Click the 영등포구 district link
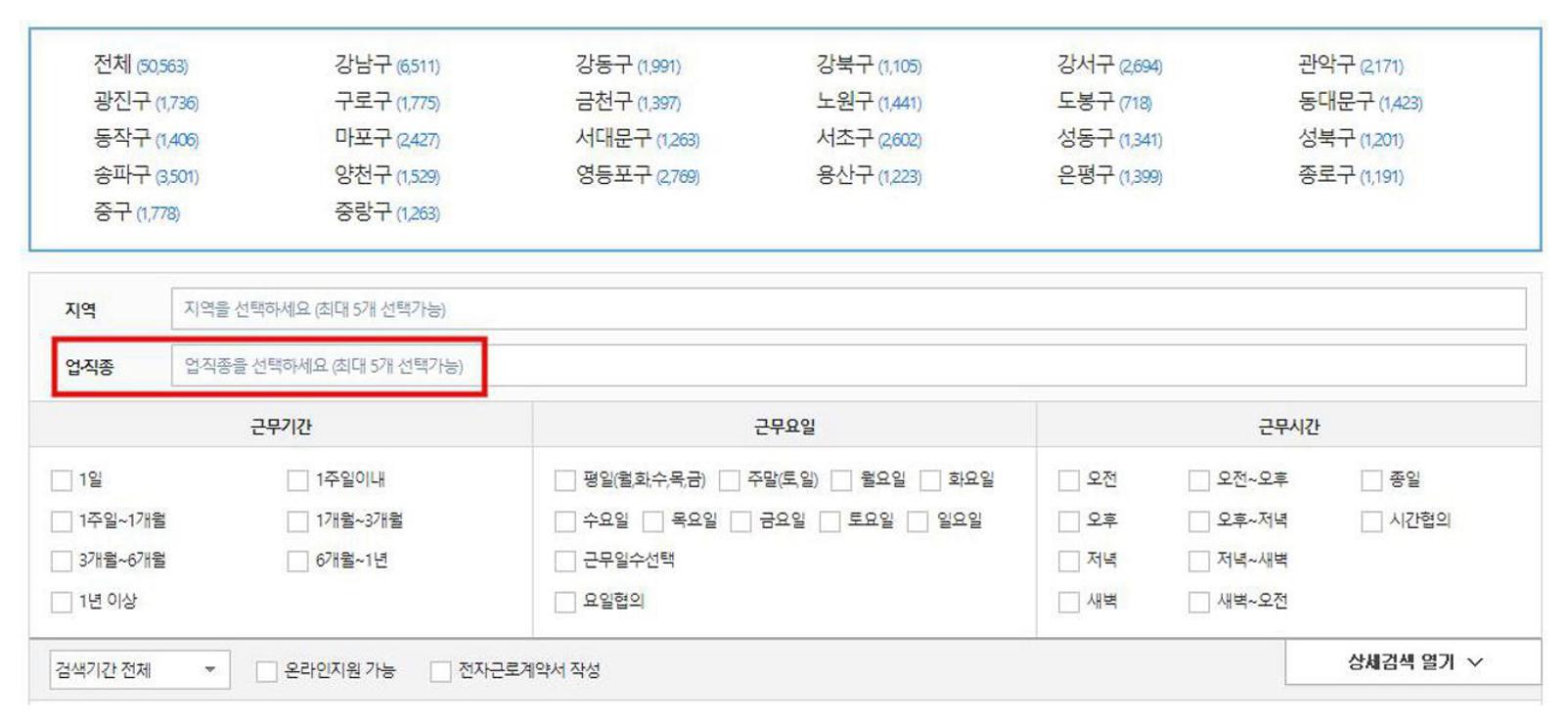Image resolution: width=1568 pixels, height=725 pixels. 638,175
